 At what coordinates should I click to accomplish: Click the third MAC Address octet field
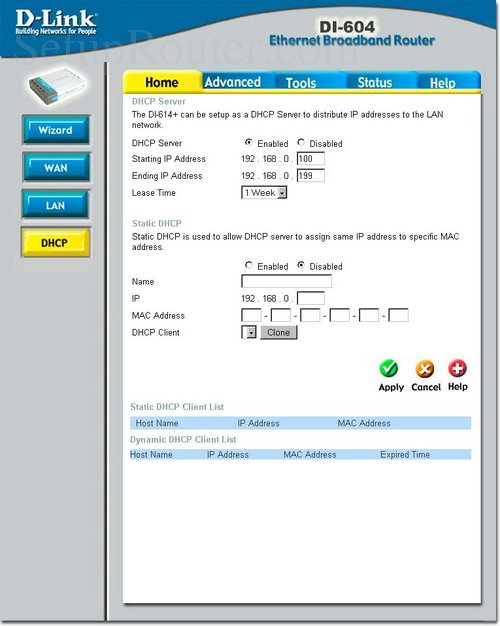(x=310, y=315)
